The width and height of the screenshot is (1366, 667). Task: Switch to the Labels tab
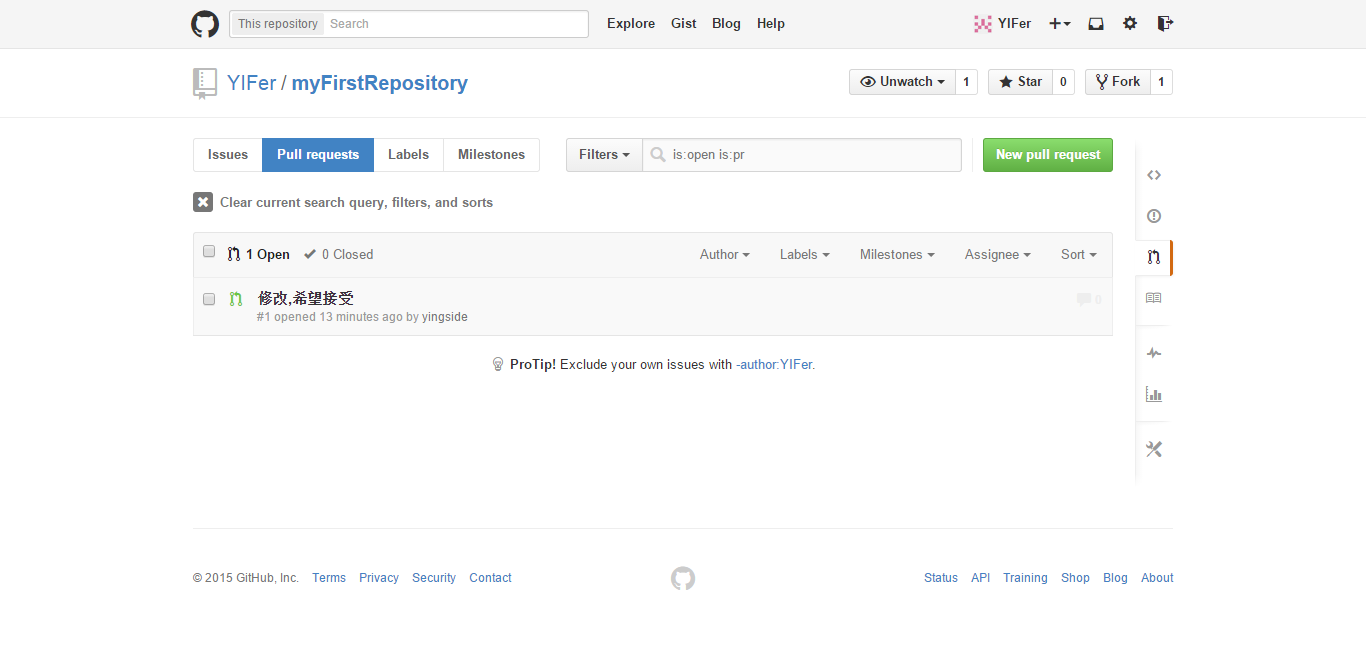408,155
